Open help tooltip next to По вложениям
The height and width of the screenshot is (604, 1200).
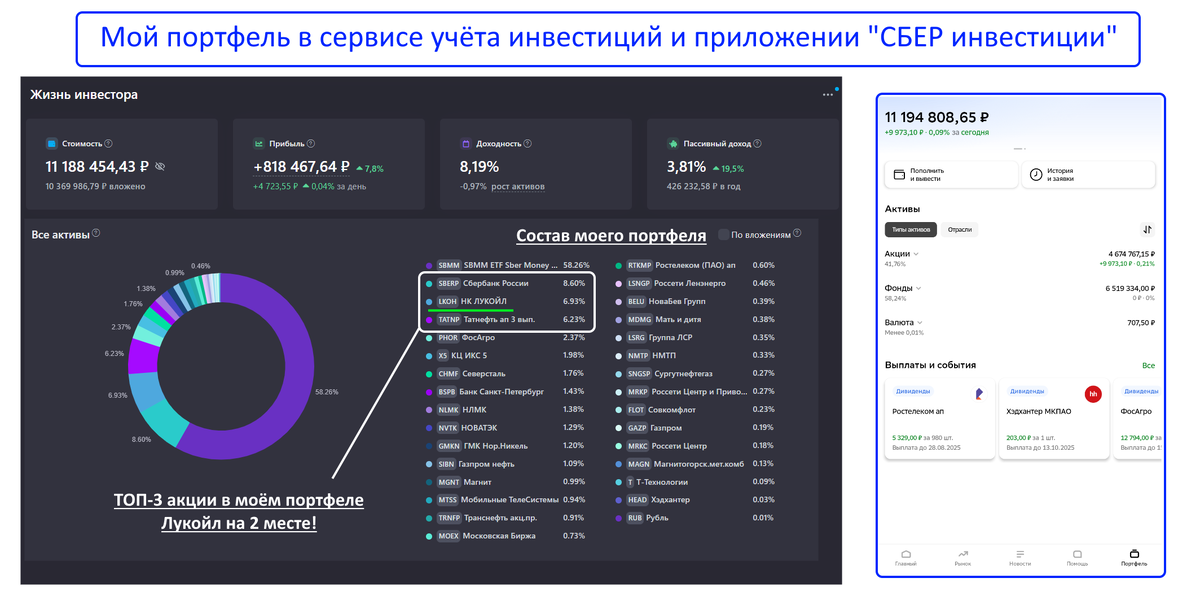click(x=797, y=234)
